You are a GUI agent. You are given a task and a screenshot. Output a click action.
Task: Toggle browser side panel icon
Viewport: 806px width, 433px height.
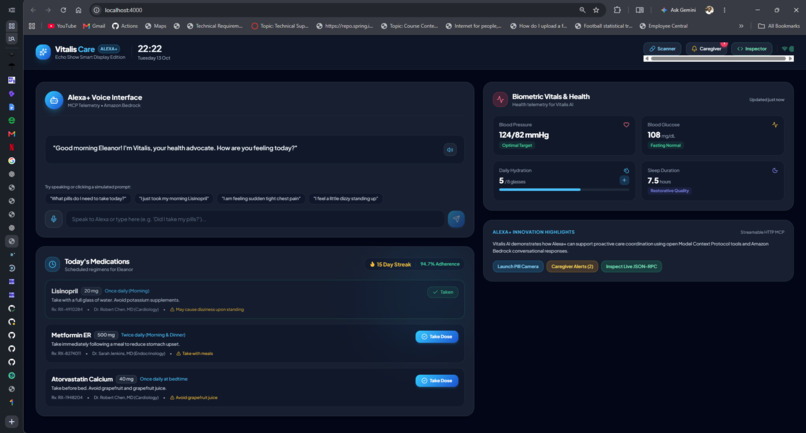[x=639, y=10]
